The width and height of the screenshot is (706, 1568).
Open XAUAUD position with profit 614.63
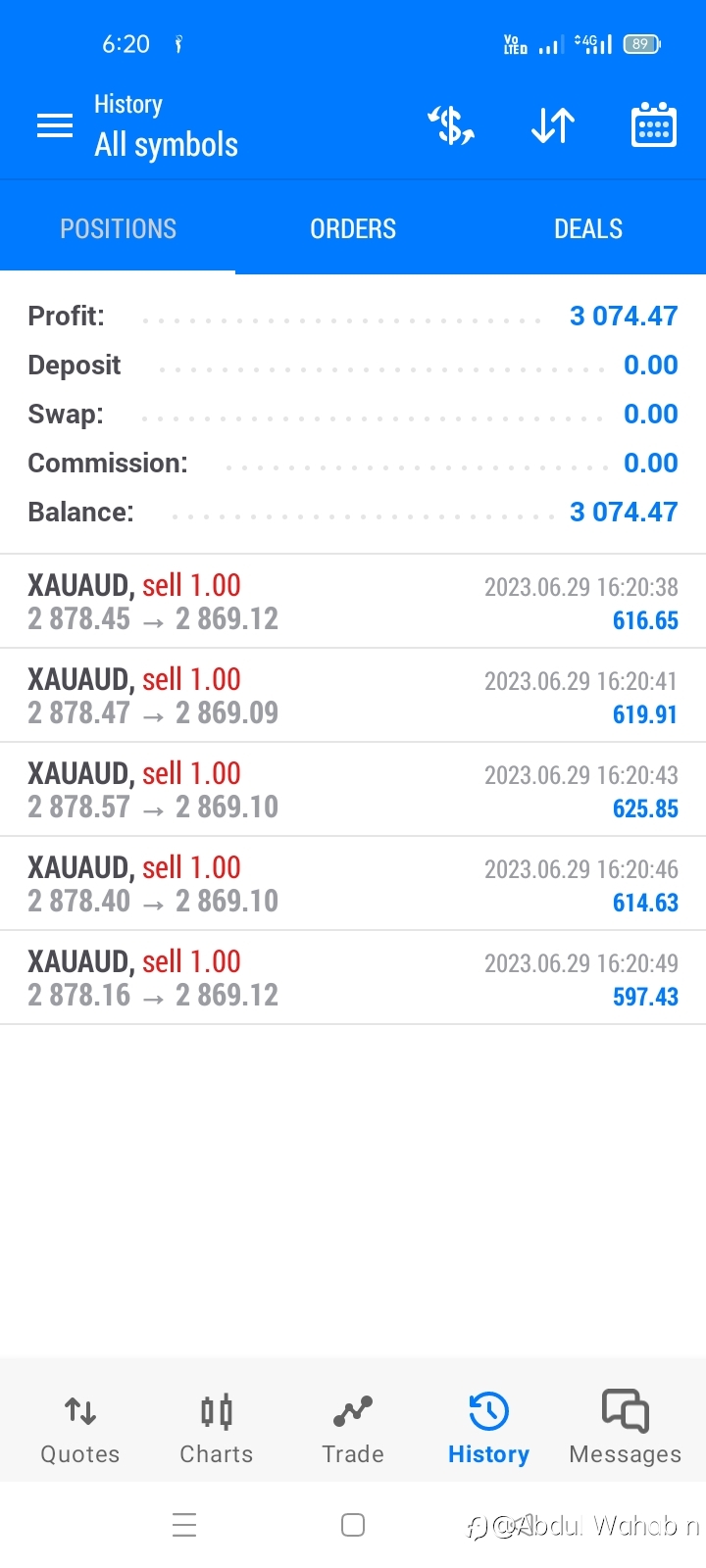(353, 884)
